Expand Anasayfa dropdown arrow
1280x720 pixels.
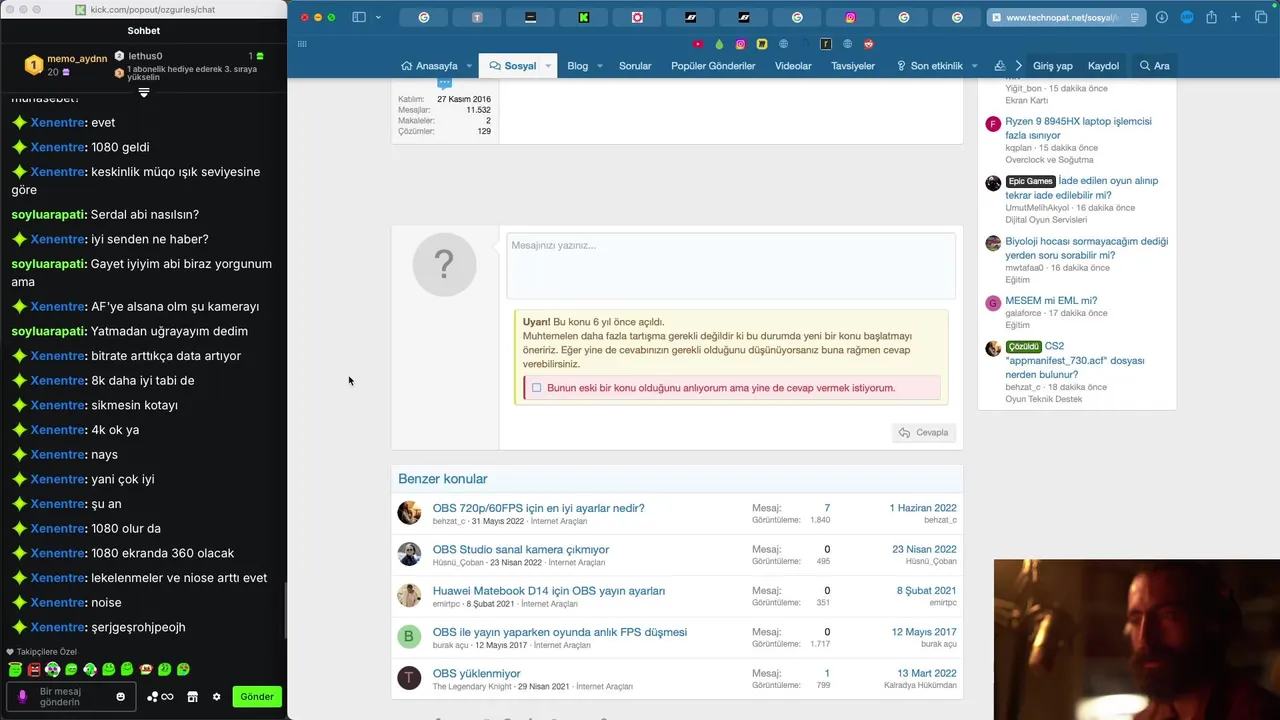[468, 66]
